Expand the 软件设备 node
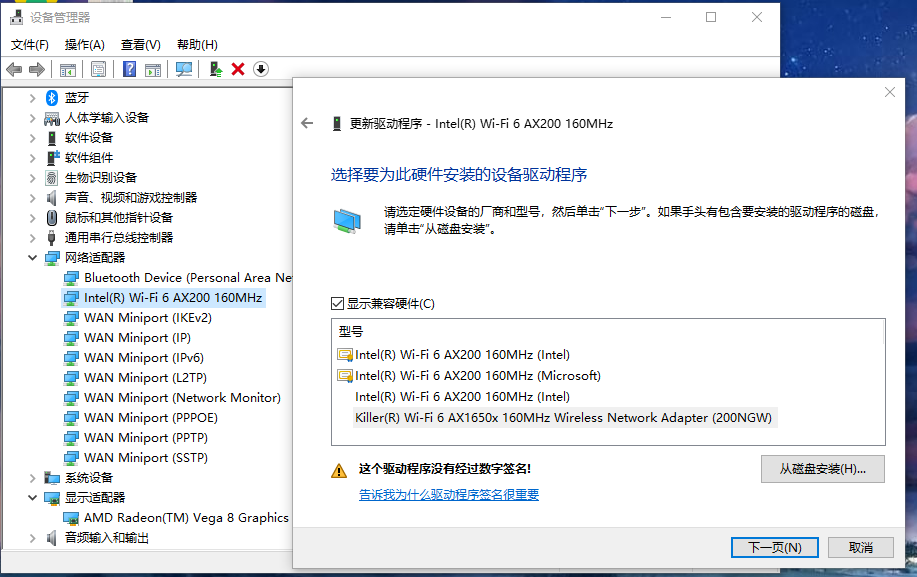Viewport: 917px width, 577px height. (33, 138)
